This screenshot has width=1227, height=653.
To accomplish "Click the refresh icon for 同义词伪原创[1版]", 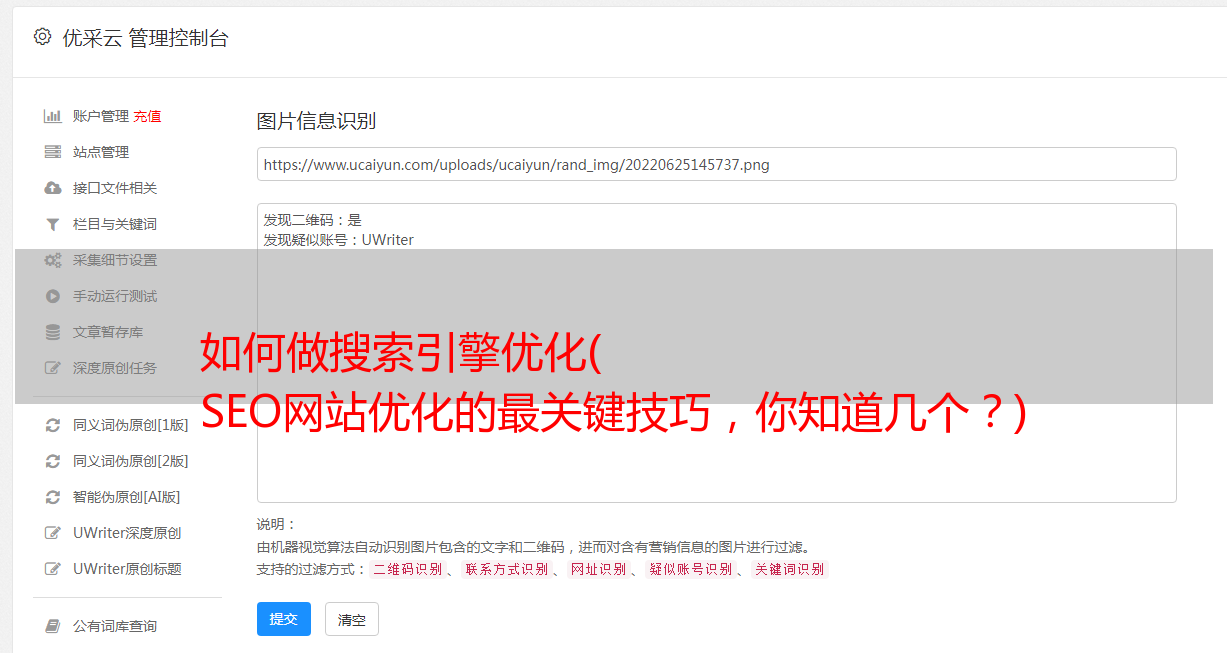I will pyautogui.click(x=53, y=425).
